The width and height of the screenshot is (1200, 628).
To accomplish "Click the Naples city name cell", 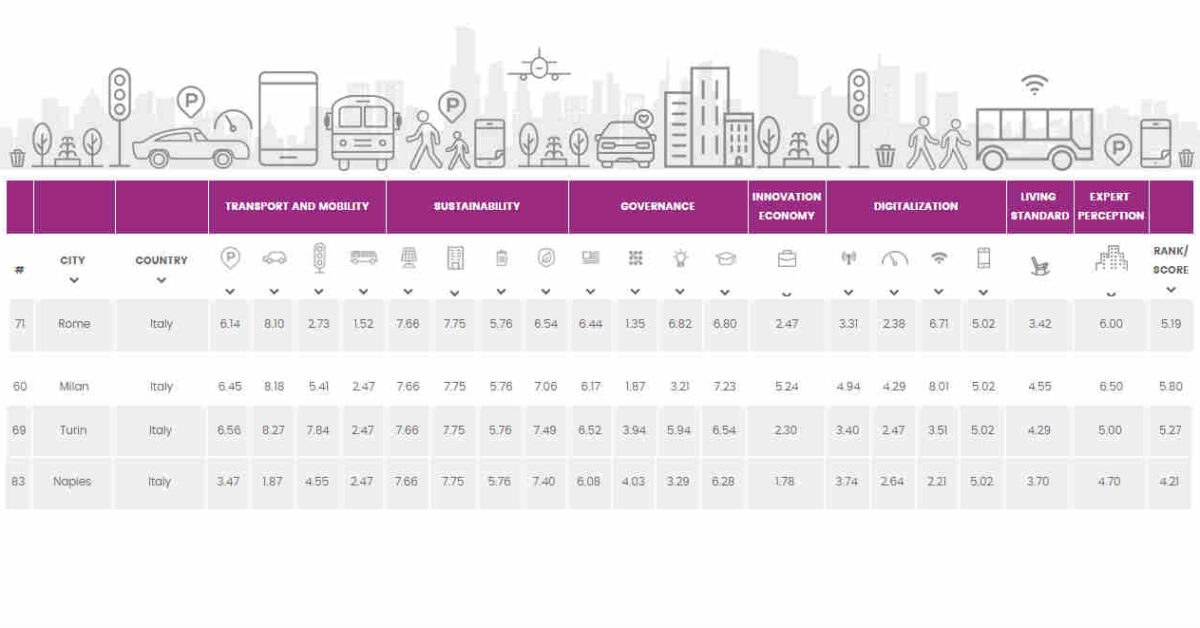I will [x=73, y=482].
